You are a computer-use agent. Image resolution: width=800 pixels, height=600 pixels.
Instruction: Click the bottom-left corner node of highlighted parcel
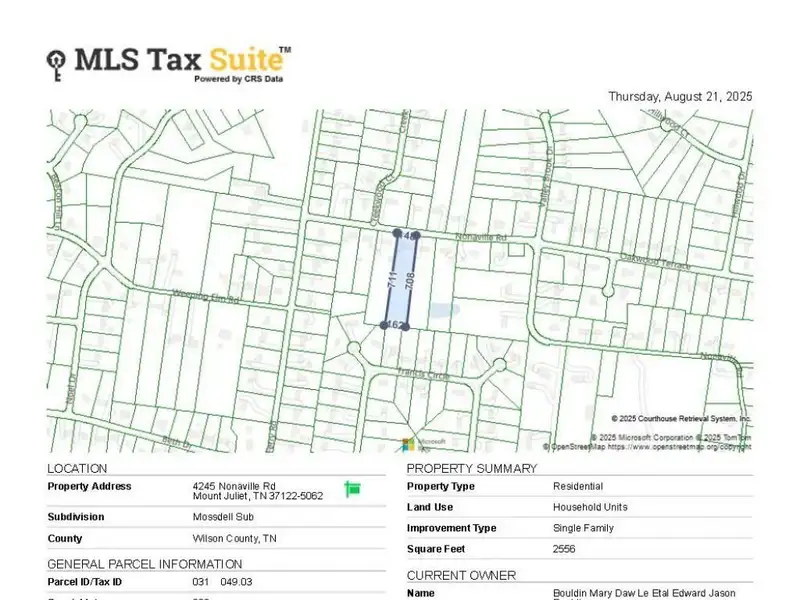click(x=385, y=324)
